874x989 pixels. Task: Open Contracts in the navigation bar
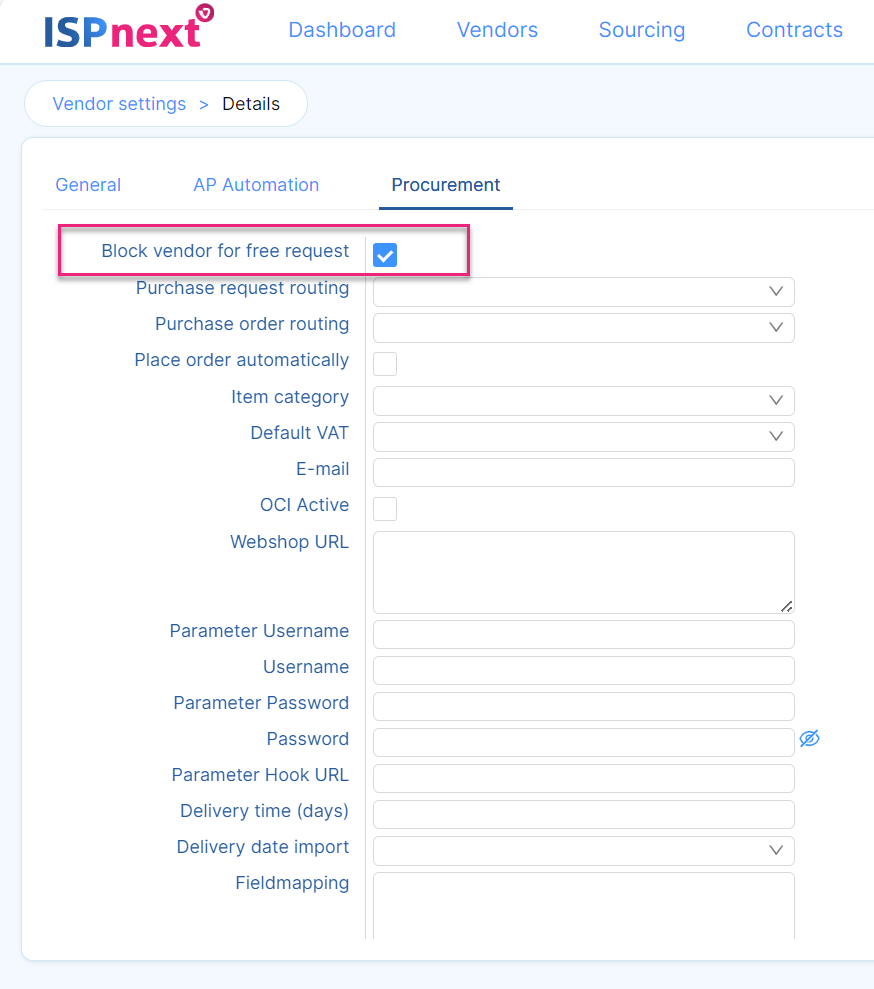coord(794,30)
